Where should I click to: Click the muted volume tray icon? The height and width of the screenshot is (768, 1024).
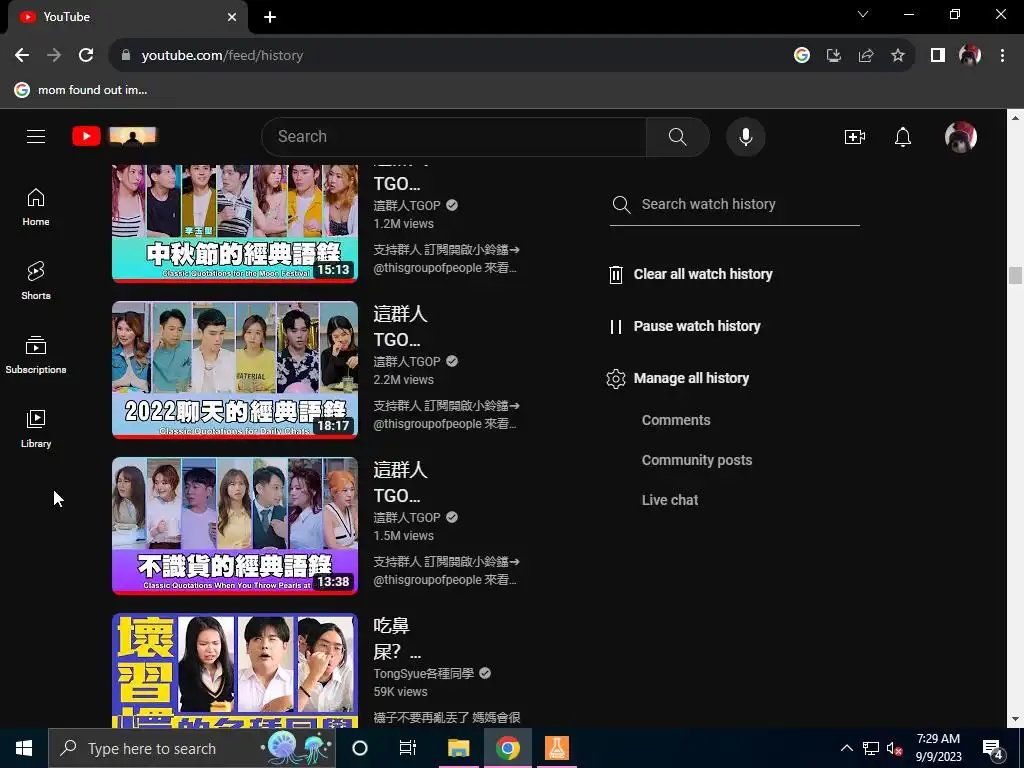[895, 748]
